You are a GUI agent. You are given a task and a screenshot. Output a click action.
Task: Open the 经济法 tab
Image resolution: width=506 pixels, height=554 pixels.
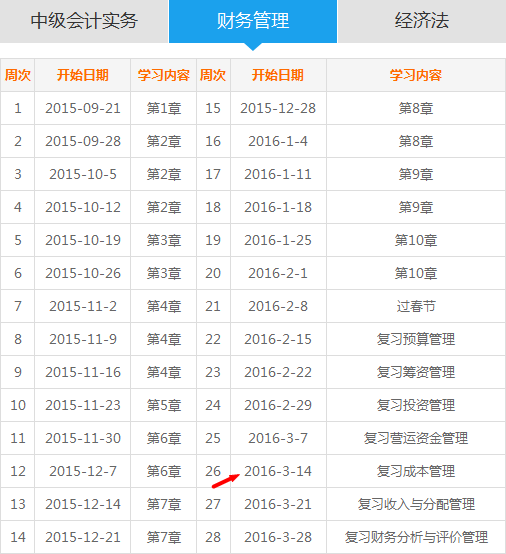422,21
